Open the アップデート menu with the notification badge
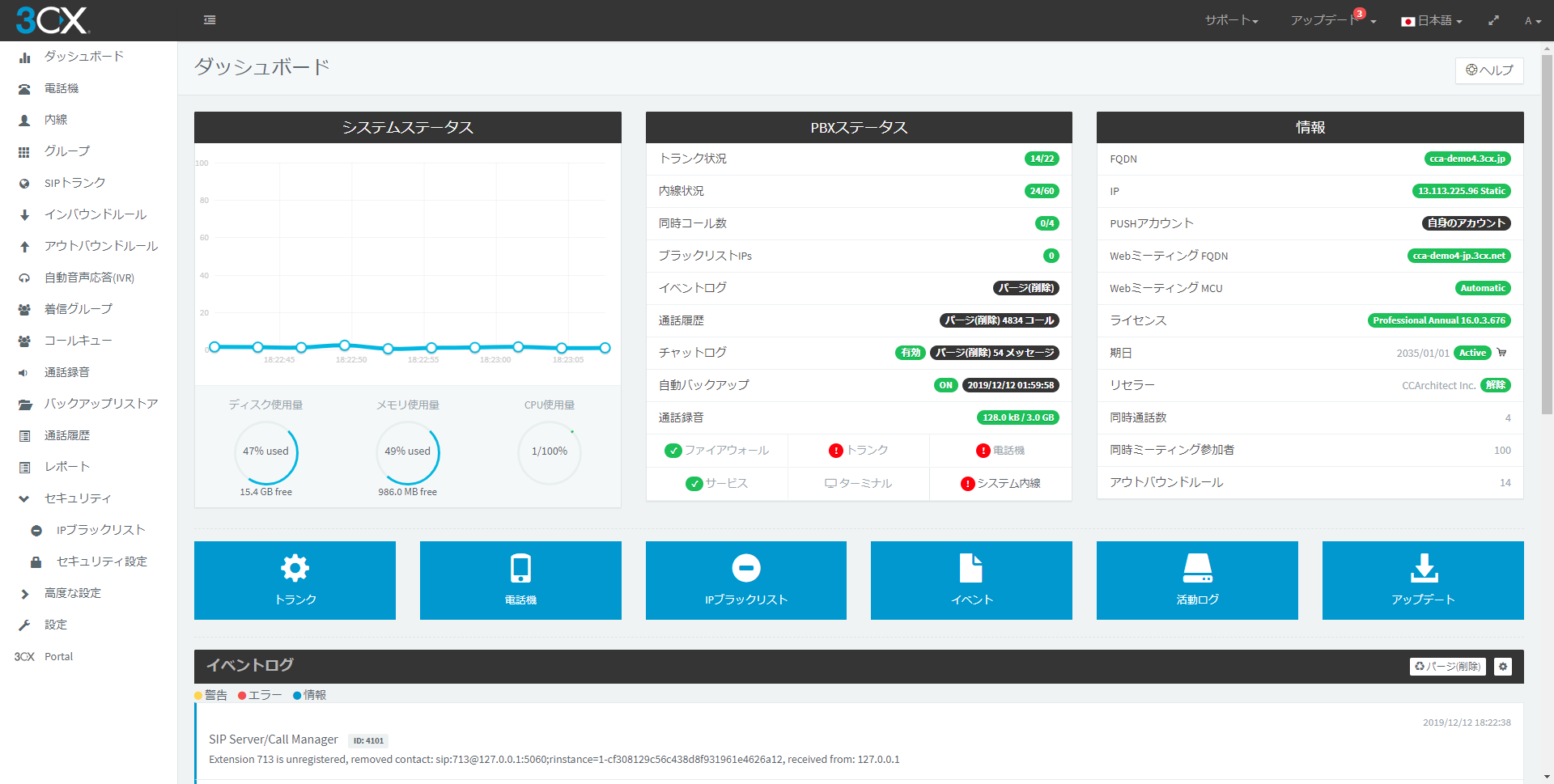The height and width of the screenshot is (784, 1554). [1330, 20]
